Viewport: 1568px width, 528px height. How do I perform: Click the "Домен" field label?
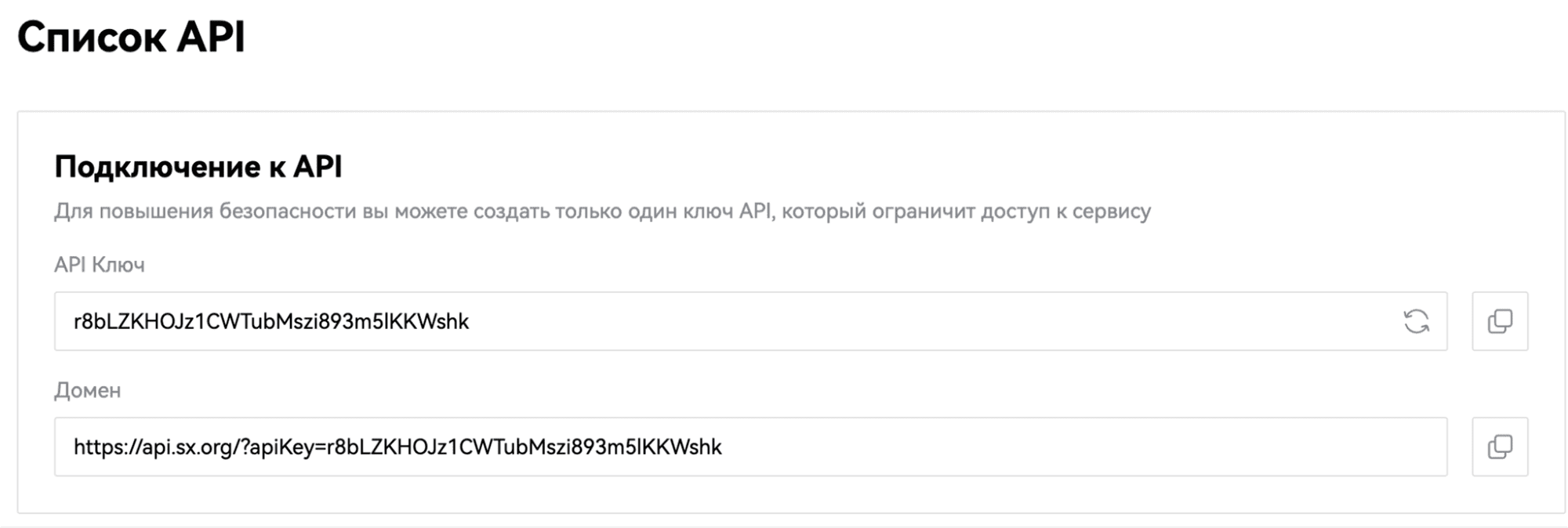pyautogui.click(x=87, y=390)
